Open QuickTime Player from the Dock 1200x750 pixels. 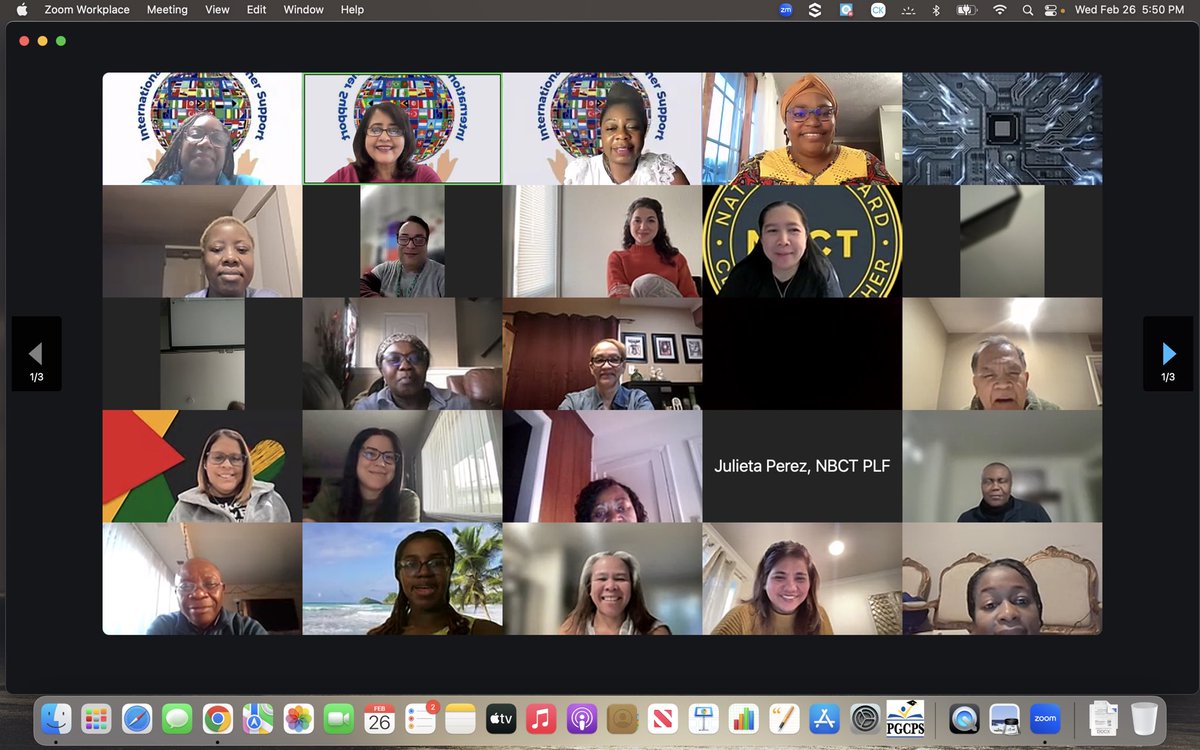[964, 718]
